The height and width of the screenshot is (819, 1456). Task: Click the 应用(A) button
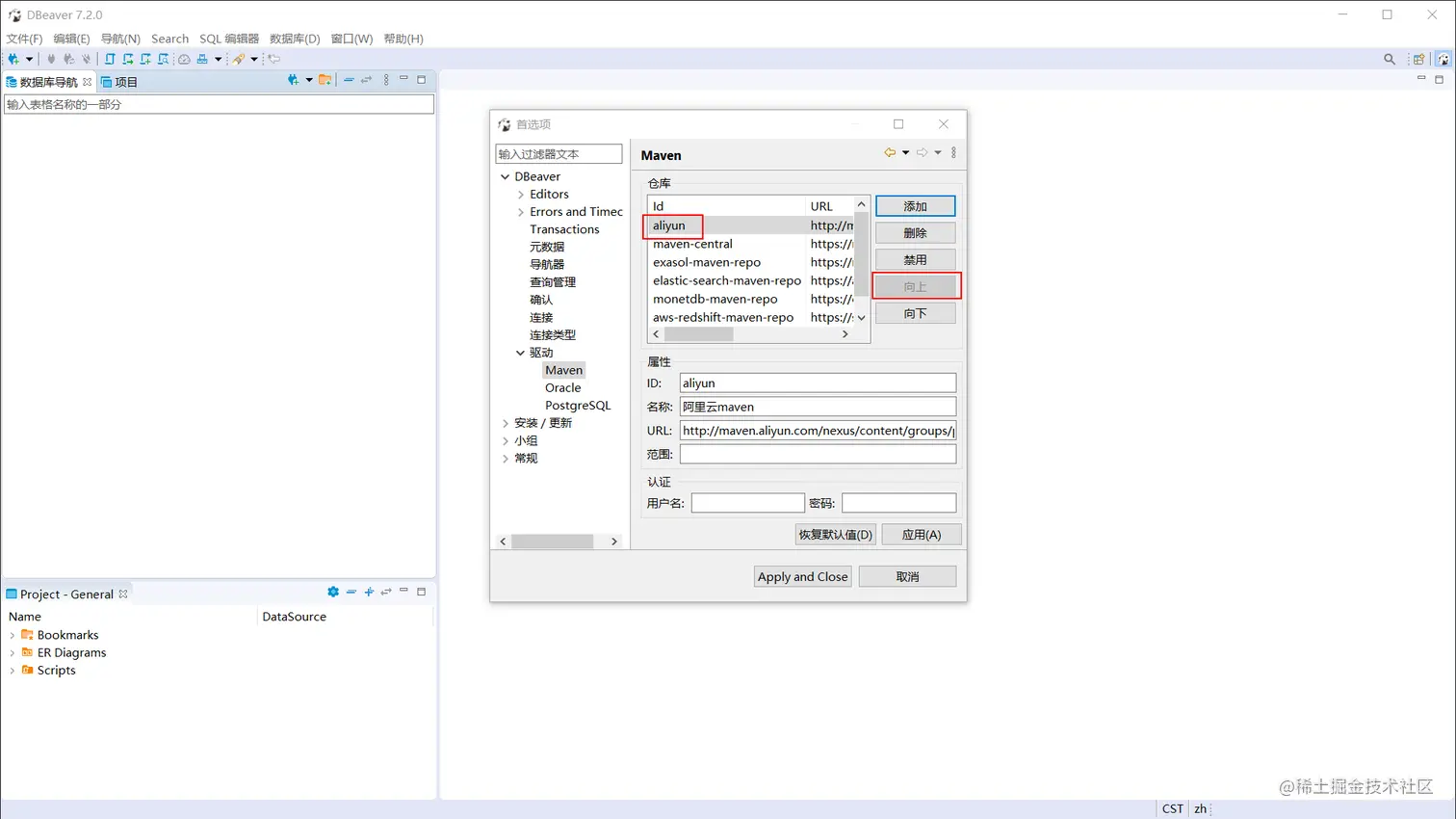click(922, 534)
